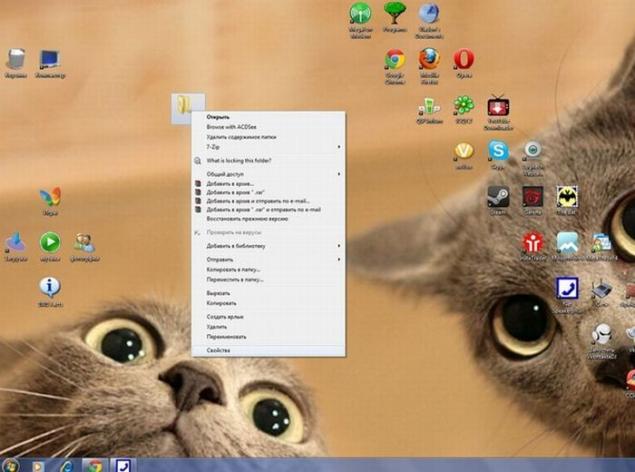Image resolution: width=635 pixels, height=472 pixels.
Task: Select the highlighted yellow folder icon
Action: pos(188,108)
